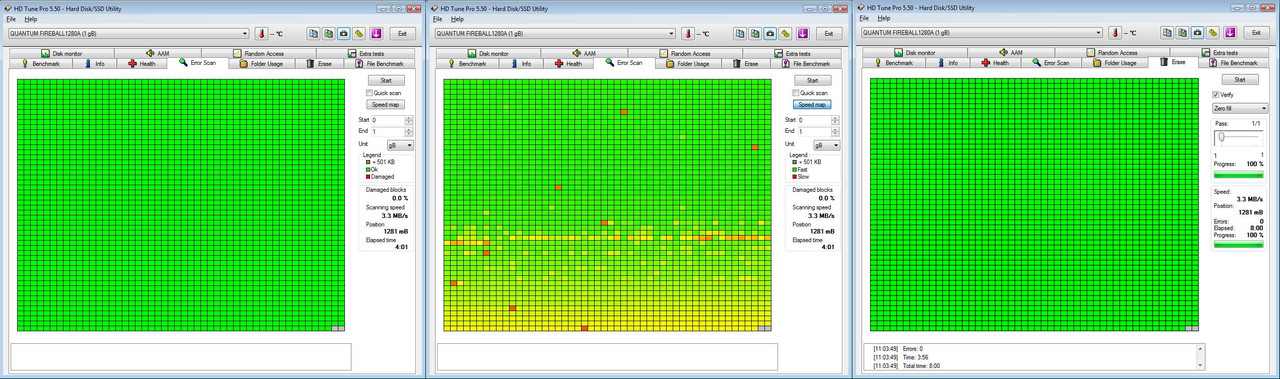Enable Quick scan in the window with red slow blocks
The width and height of the screenshot is (1280, 379).
tap(795, 93)
